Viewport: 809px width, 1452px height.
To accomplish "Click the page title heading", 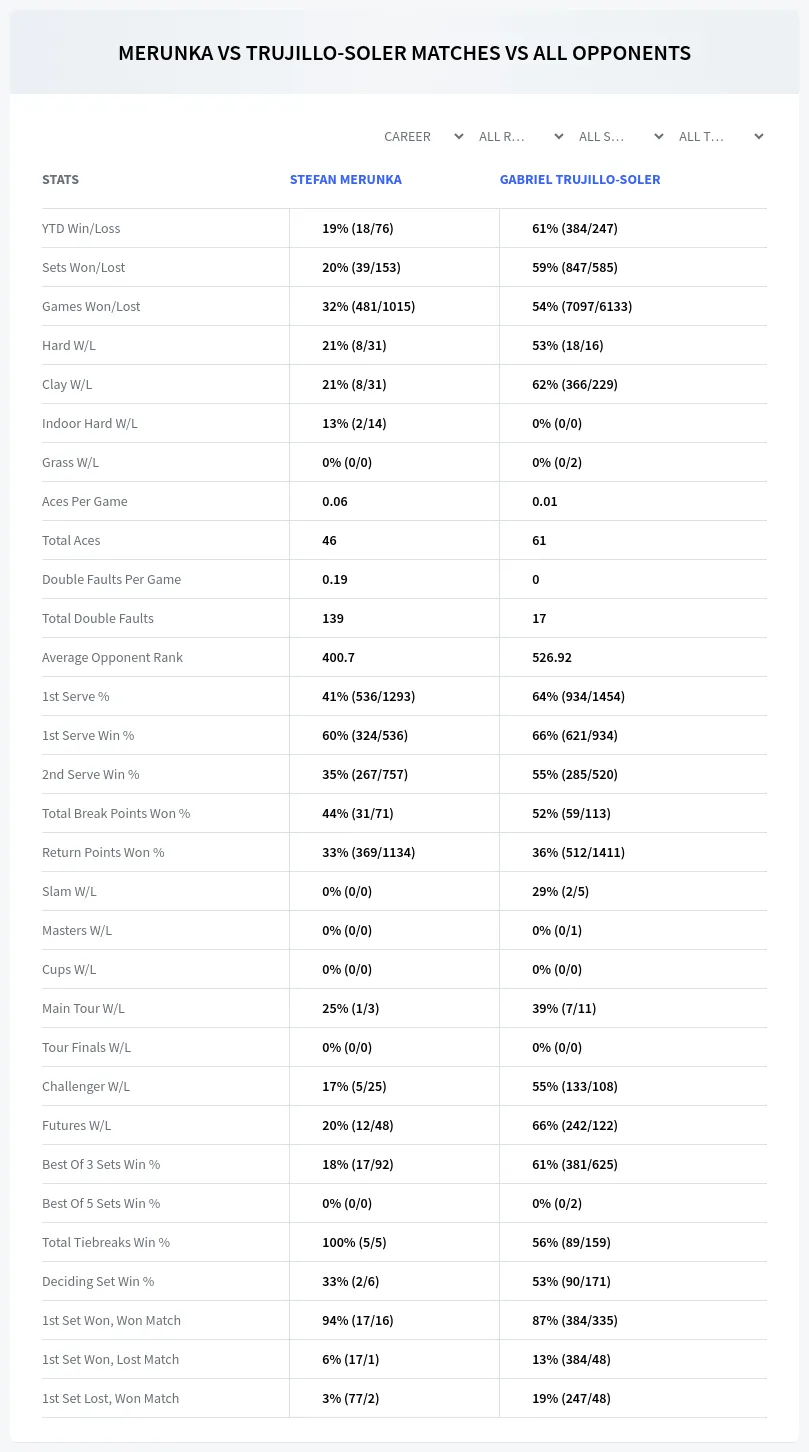I will (404, 53).
